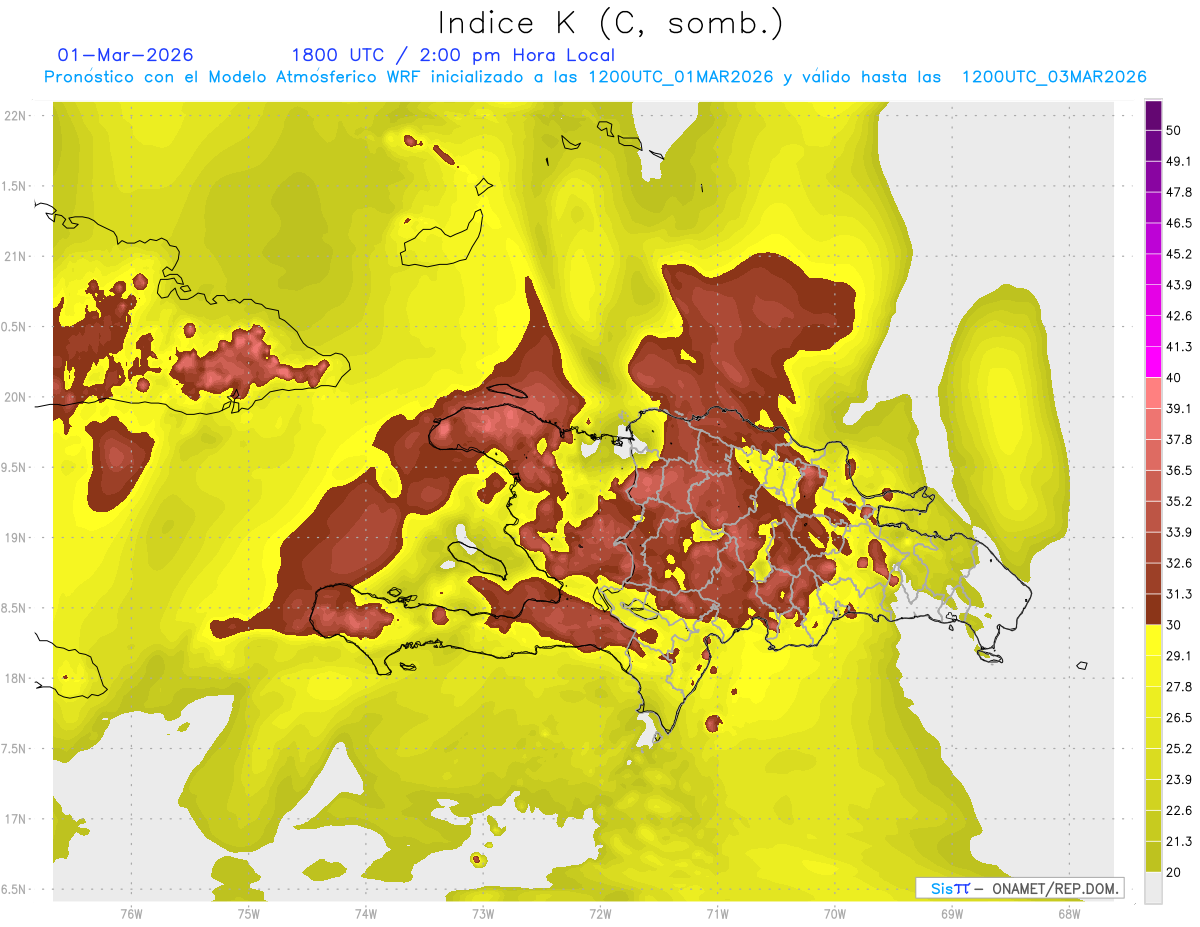Click the '26.5' color scale label
This screenshot has height=927, width=1200.
tap(1178, 718)
